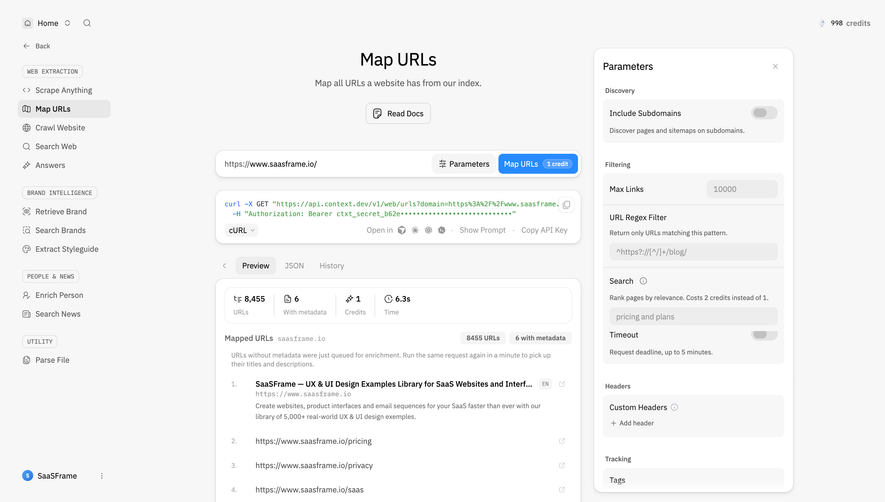Copy the cURL code snippet via copy icon
Viewport: 885px width, 502px height.
[567, 204]
